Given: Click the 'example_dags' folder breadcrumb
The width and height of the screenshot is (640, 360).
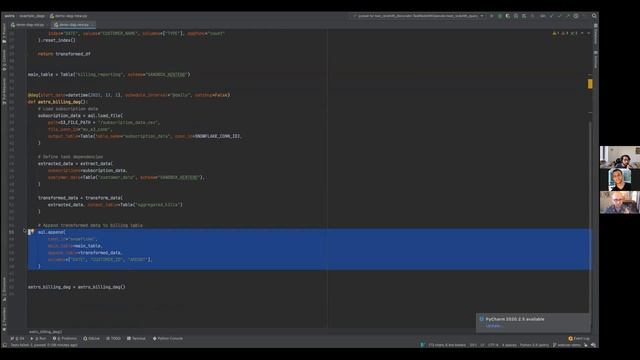Looking at the screenshot, I should [x=32, y=16].
